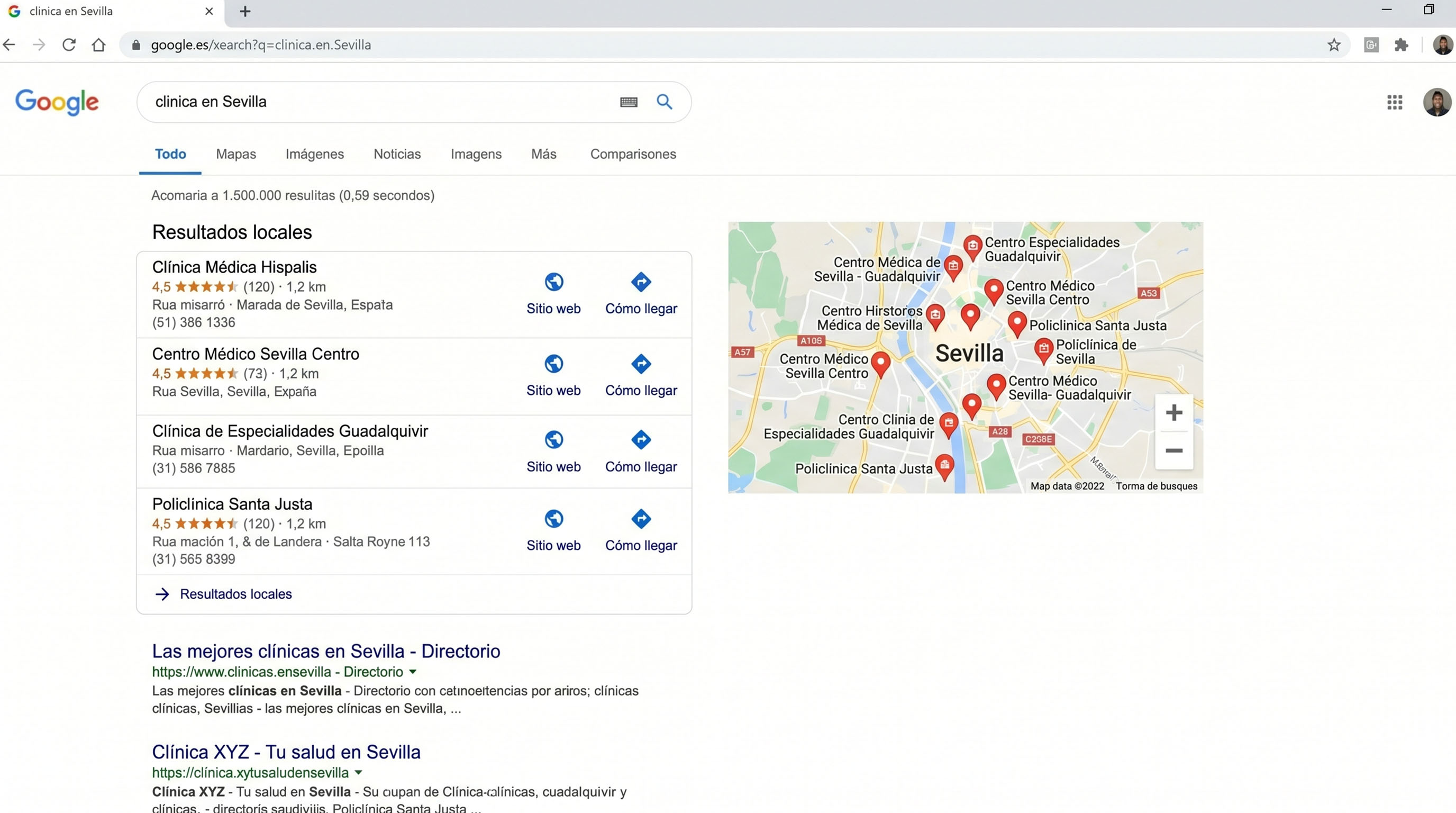Click the phone number (31) 586 7885
The image size is (1456, 813).
point(193,468)
